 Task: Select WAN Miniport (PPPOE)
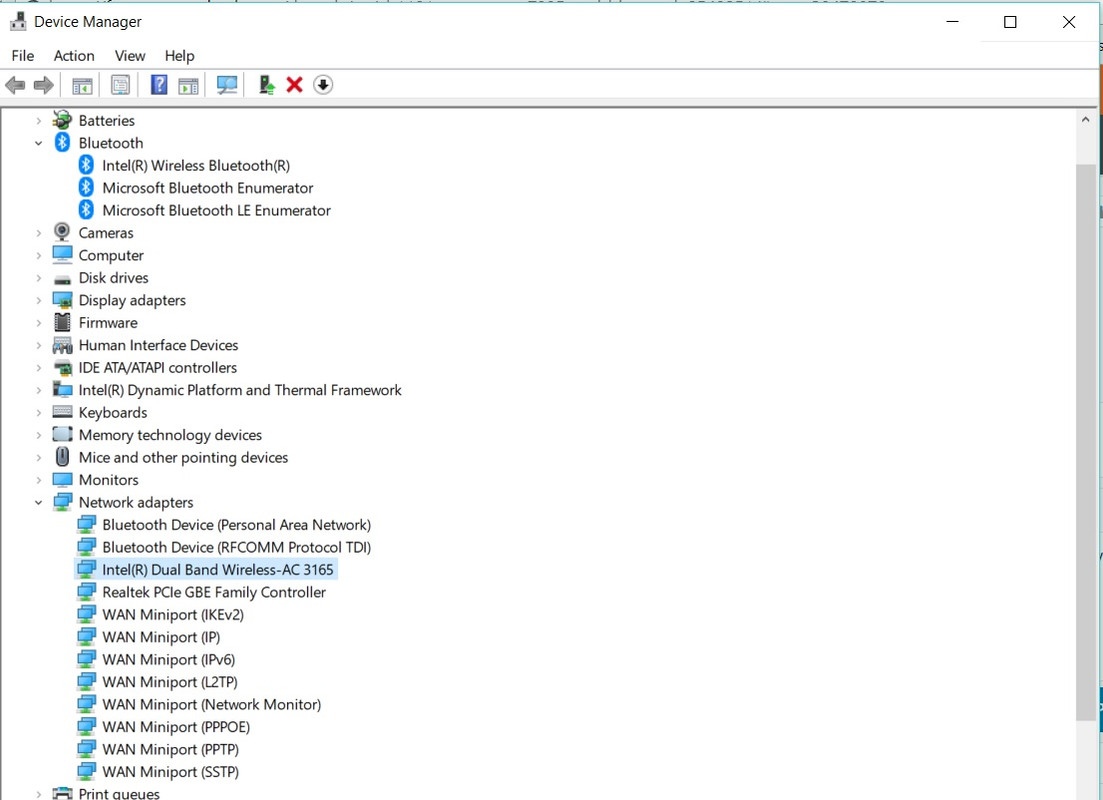pos(176,728)
